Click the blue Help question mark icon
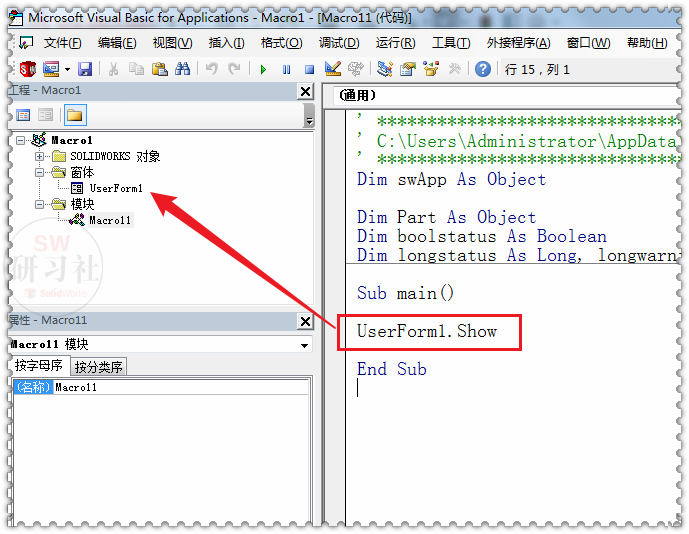Image resolution: width=689 pixels, height=534 pixels. click(x=483, y=69)
